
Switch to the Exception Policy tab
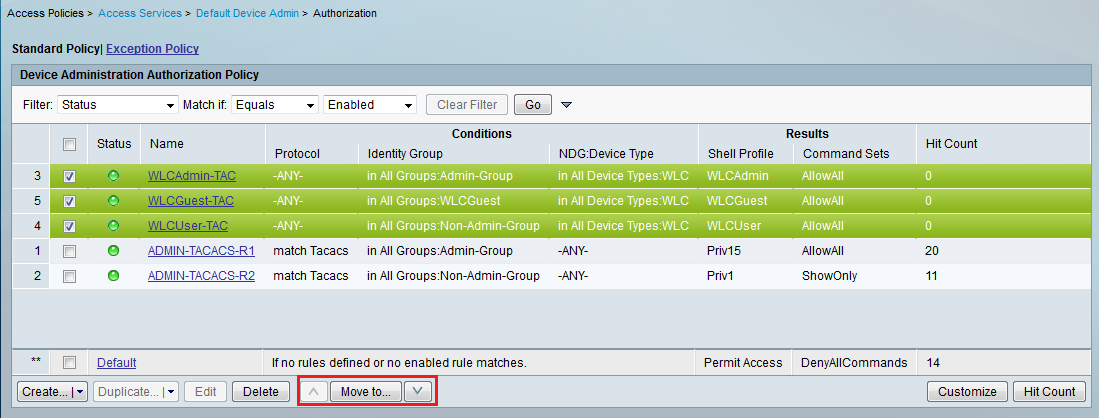coord(152,48)
